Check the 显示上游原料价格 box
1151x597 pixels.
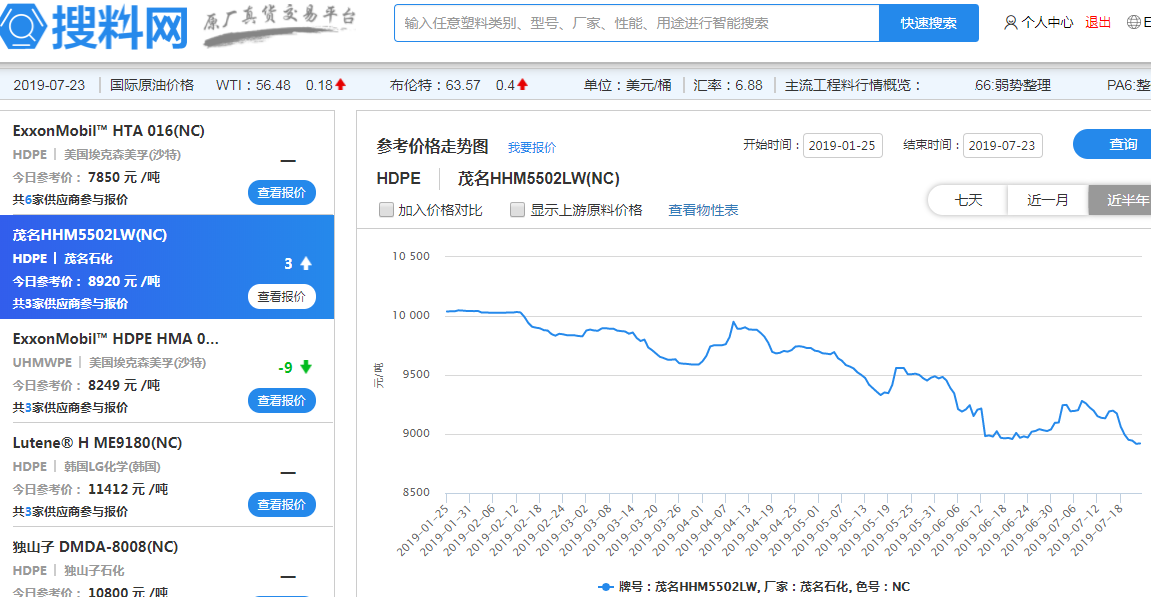pos(517,210)
